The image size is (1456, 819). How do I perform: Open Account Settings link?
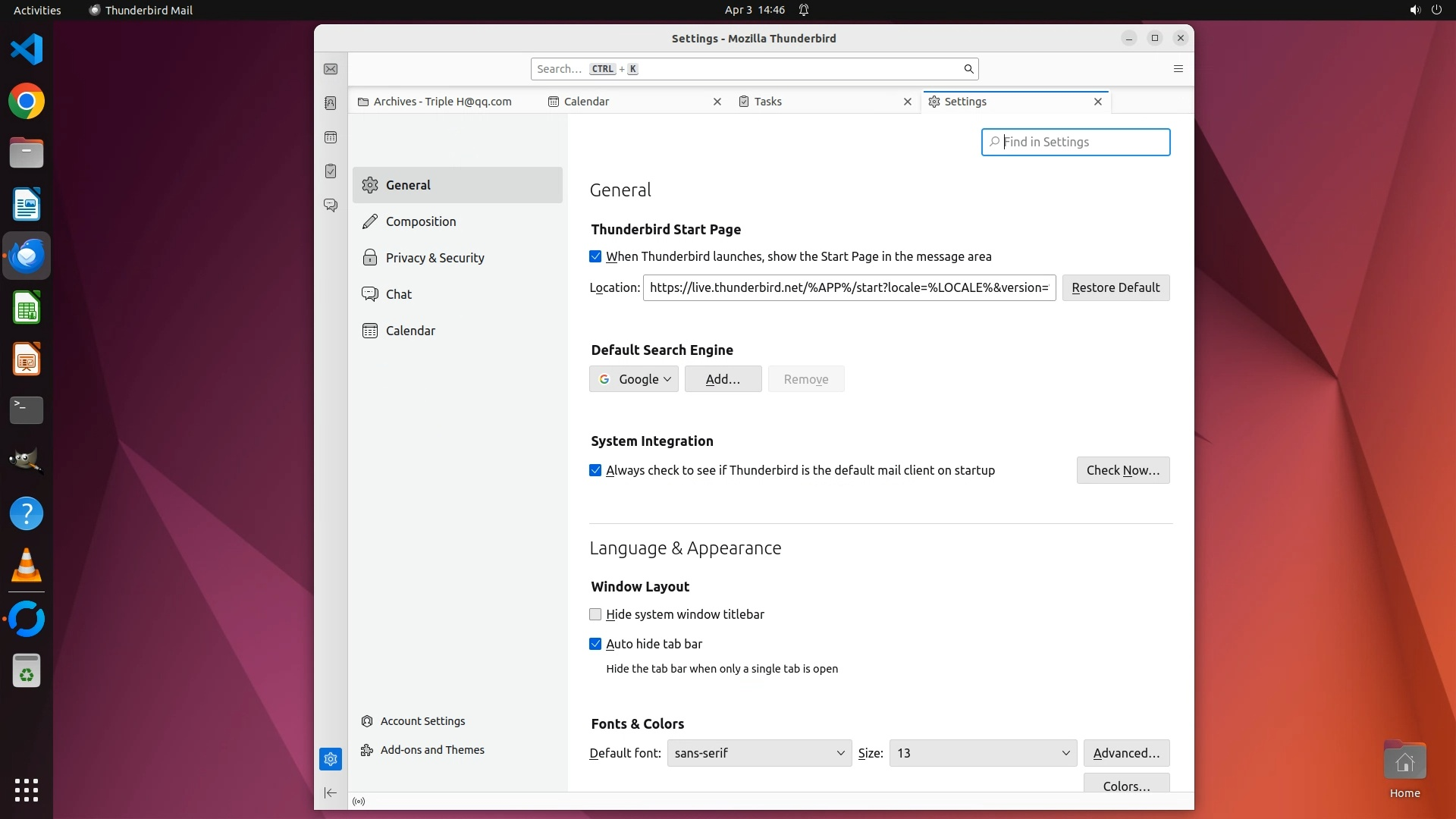tap(422, 721)
